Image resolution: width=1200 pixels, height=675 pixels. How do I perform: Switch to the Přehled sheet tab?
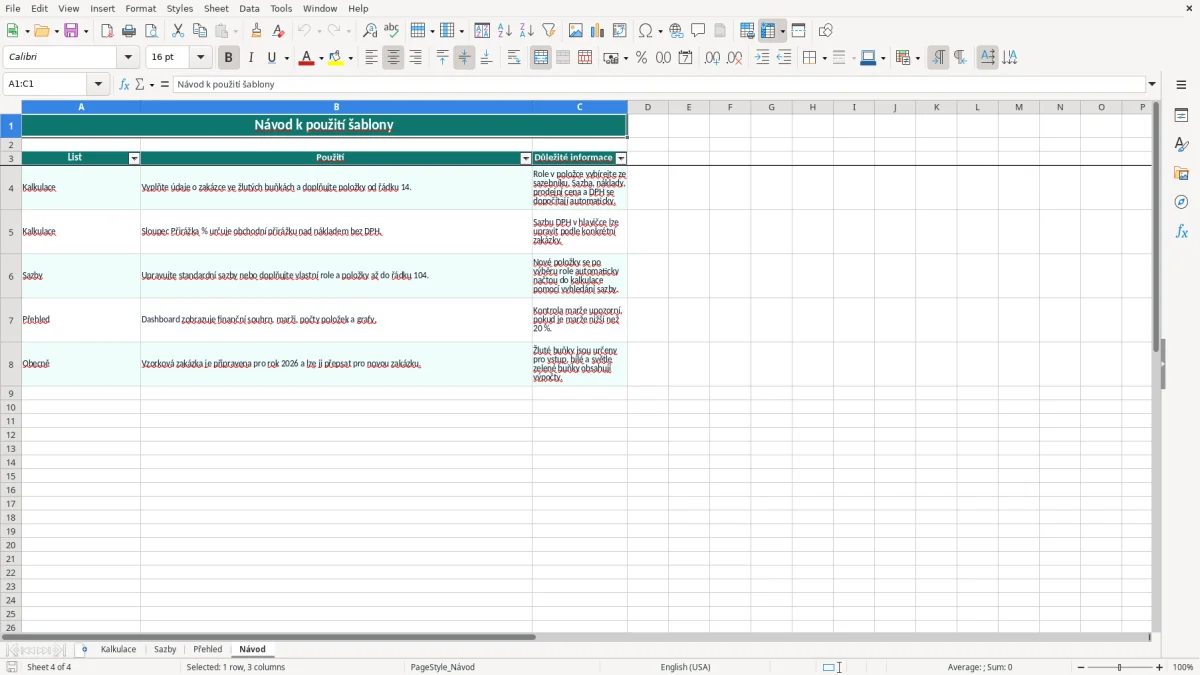coord(208,650)
